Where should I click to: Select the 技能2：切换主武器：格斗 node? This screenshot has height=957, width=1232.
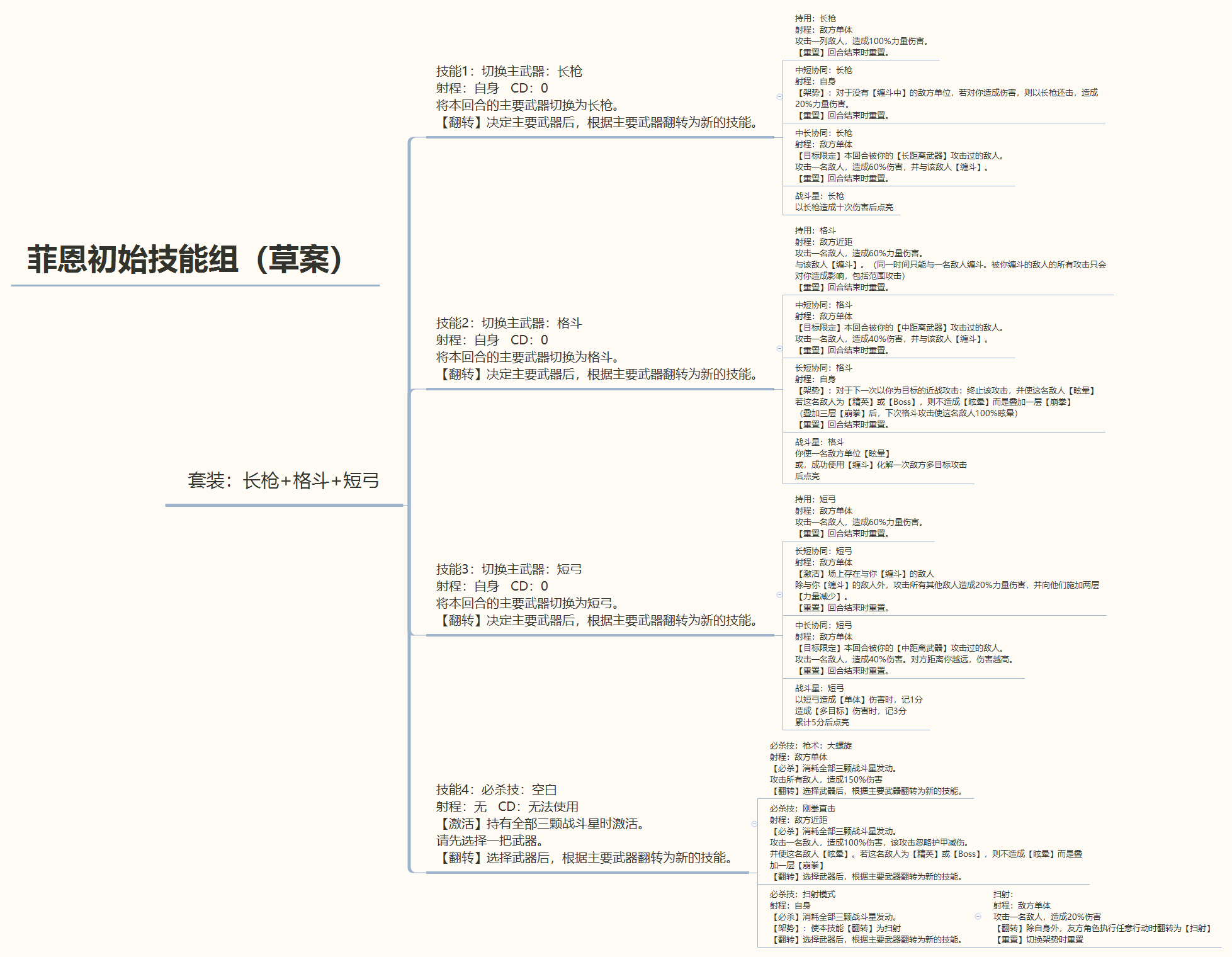pyautogui.click(x=597, y=349)
